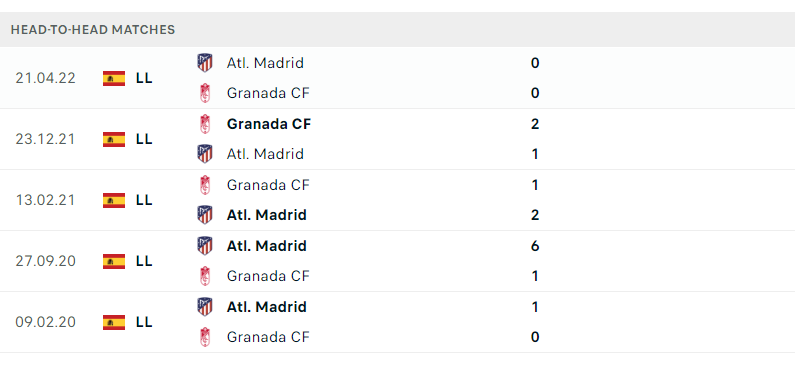Open Granada CF team in 23.12.21 match
Viewport: 795px width, 367px height.
(269, 124)
